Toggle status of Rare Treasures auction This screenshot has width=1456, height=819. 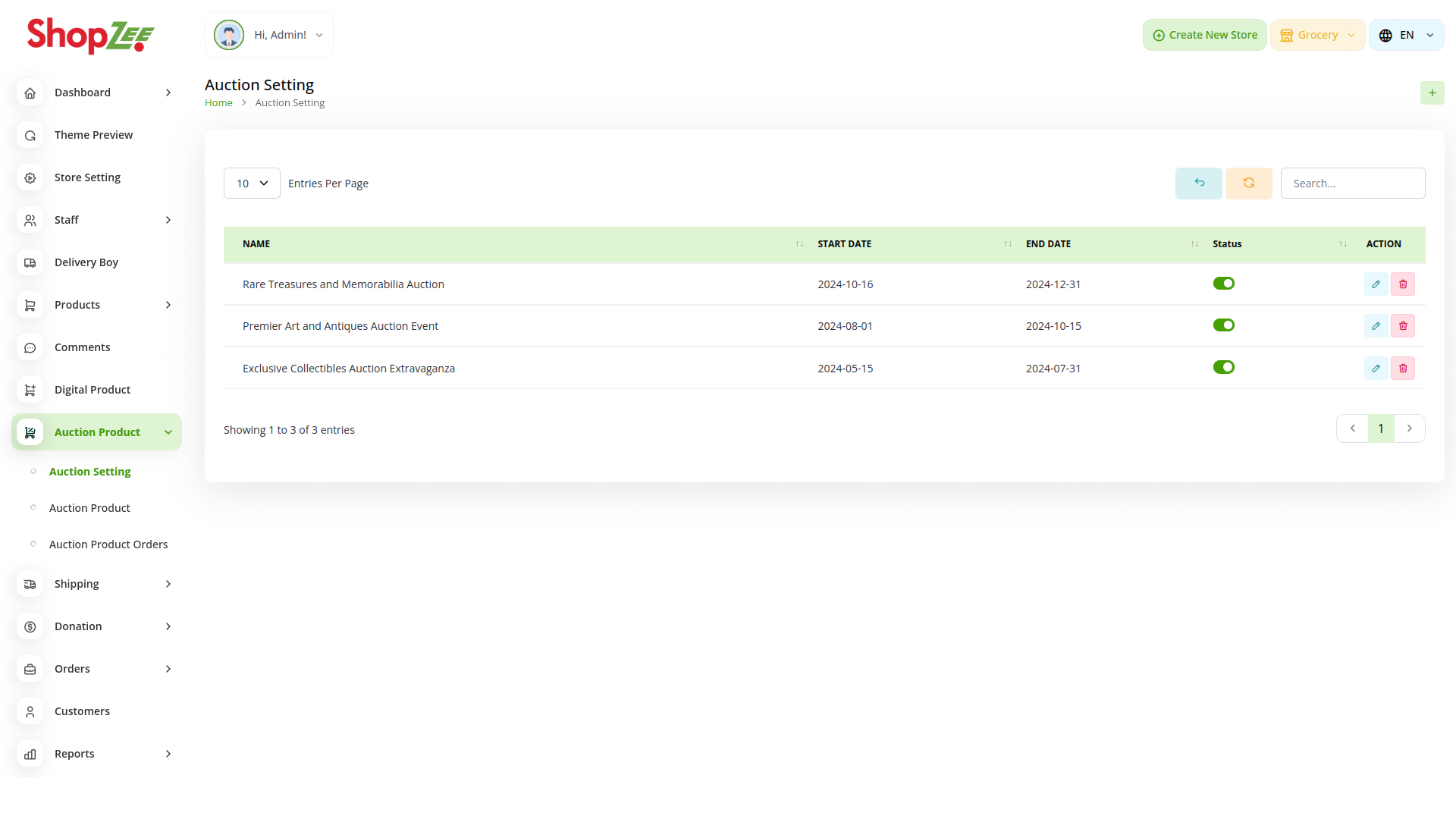pyautogui.click(x=1223, y=284)
